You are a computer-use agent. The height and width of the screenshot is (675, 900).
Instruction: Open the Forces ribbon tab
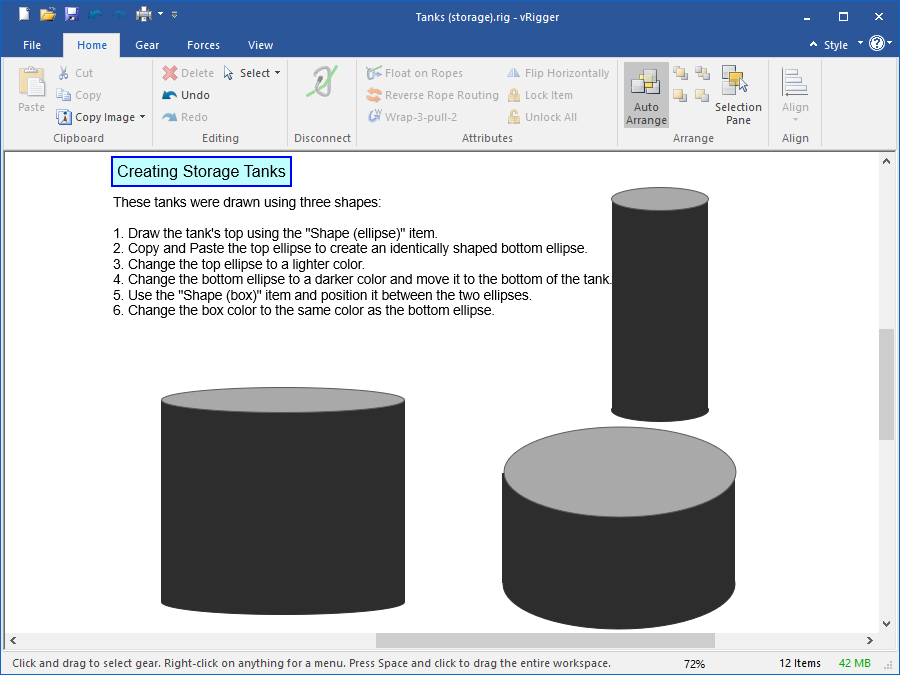(203, 45)
